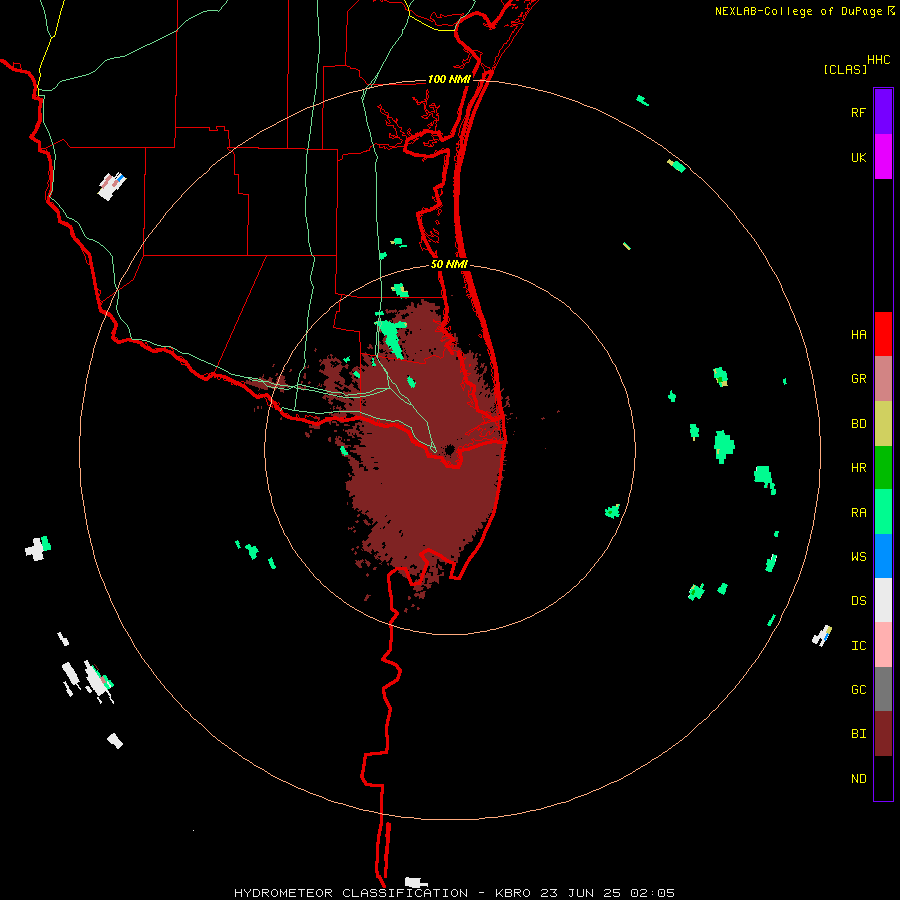Select the BD yellow legend block

pos(883,424)
